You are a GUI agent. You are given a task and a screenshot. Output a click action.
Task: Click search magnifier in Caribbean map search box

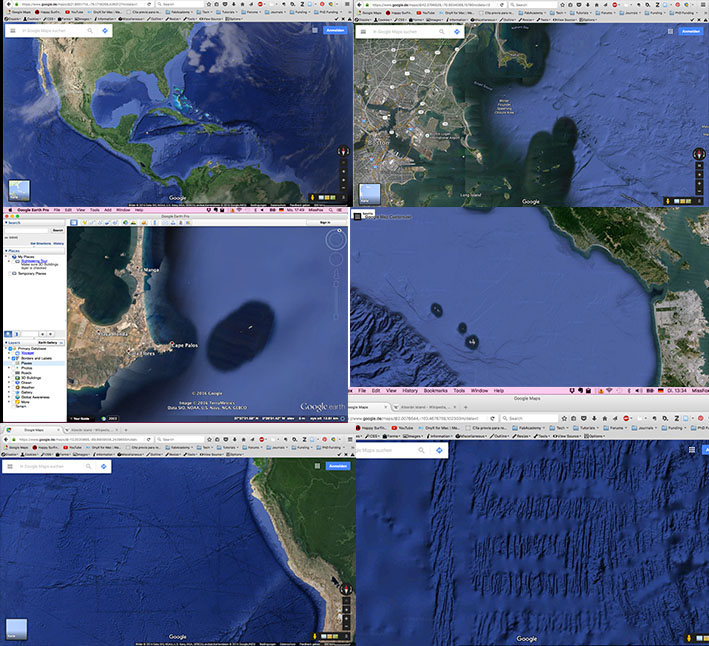(x=90, y=31)
